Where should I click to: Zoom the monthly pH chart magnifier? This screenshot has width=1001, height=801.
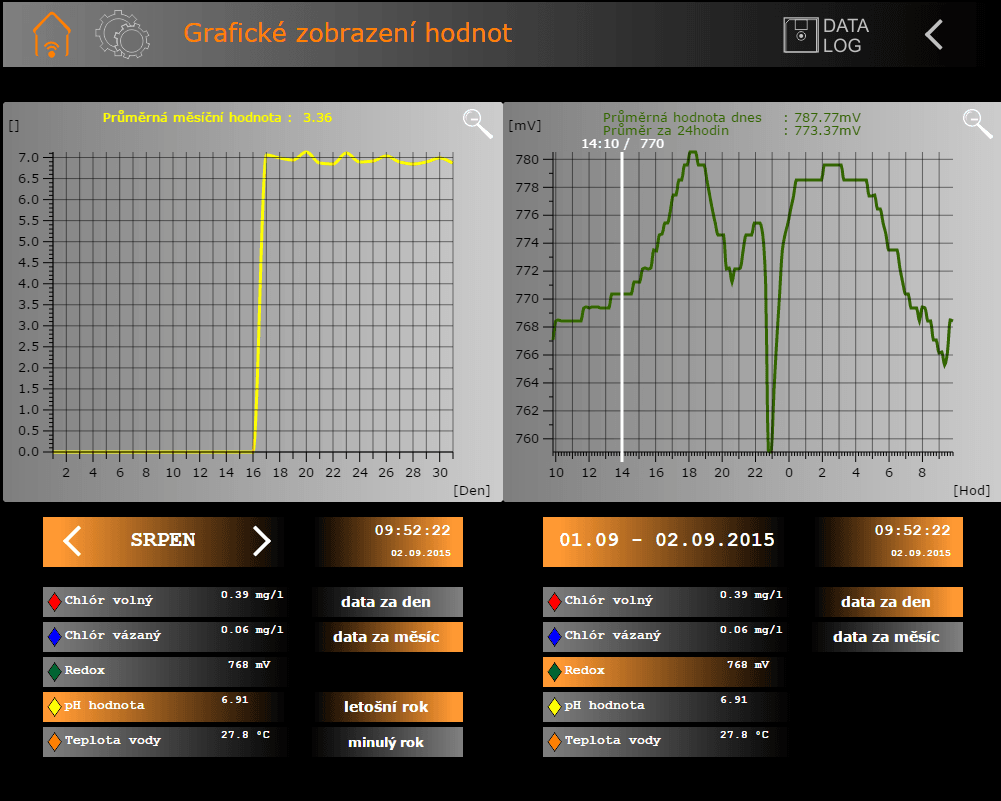coord(478,123)
